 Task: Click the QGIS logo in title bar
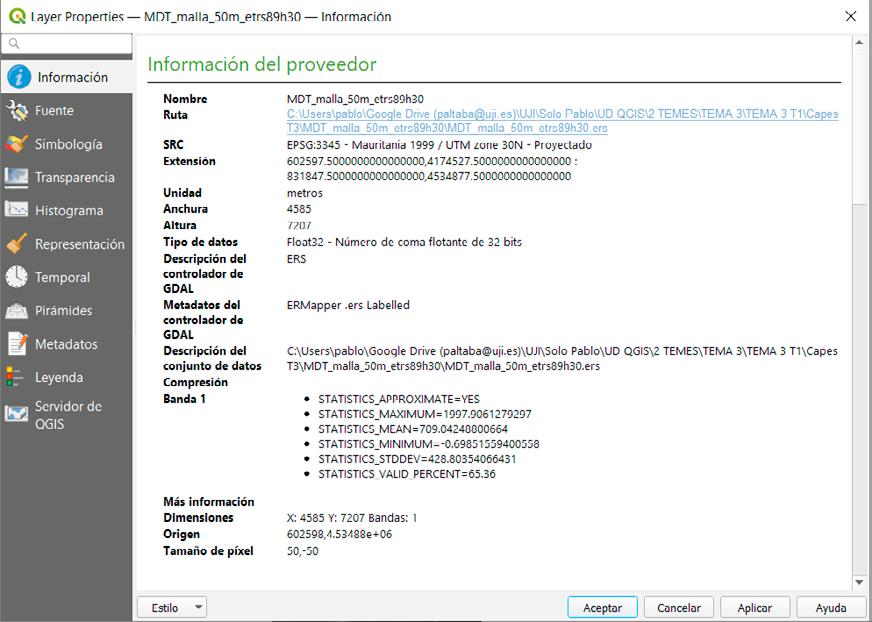coord(17,16)
